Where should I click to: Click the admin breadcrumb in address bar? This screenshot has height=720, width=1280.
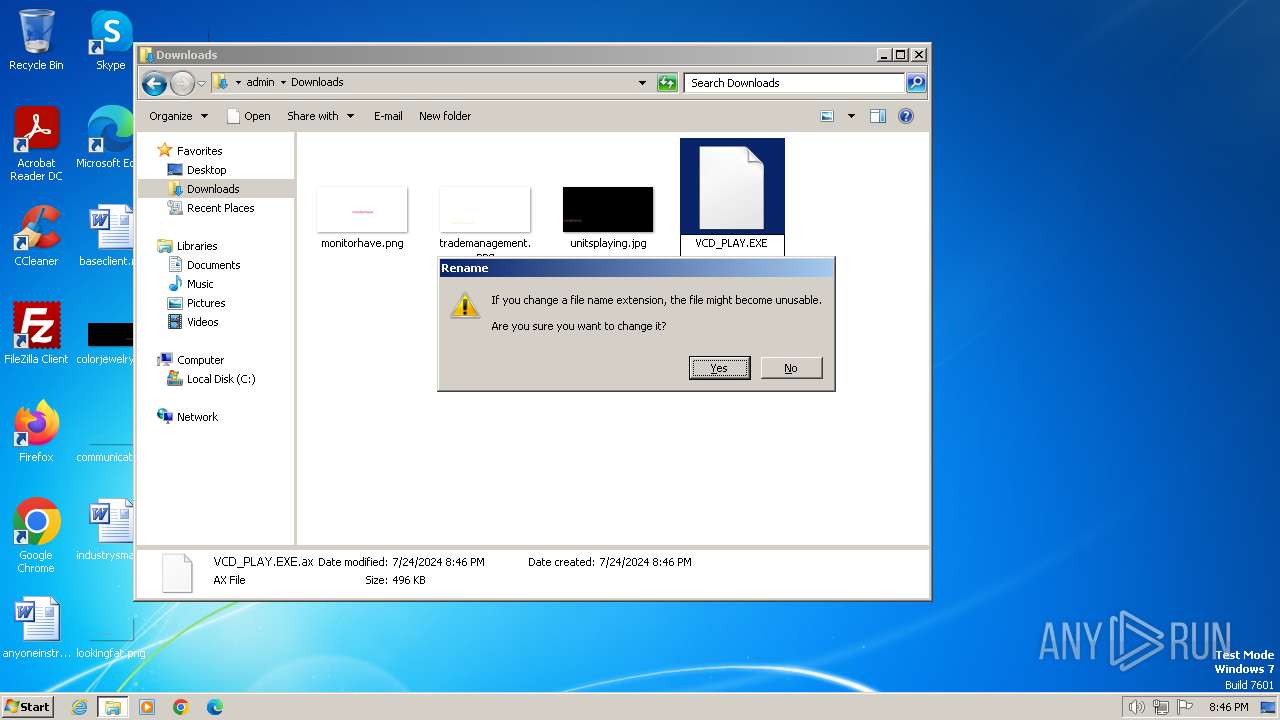(260, 83)
